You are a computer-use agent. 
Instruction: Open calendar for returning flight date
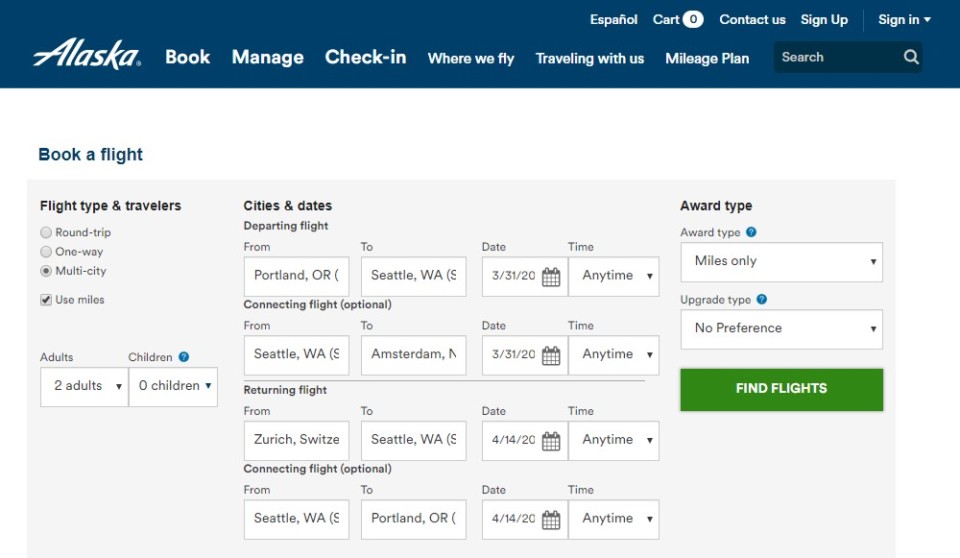(551, 440)
